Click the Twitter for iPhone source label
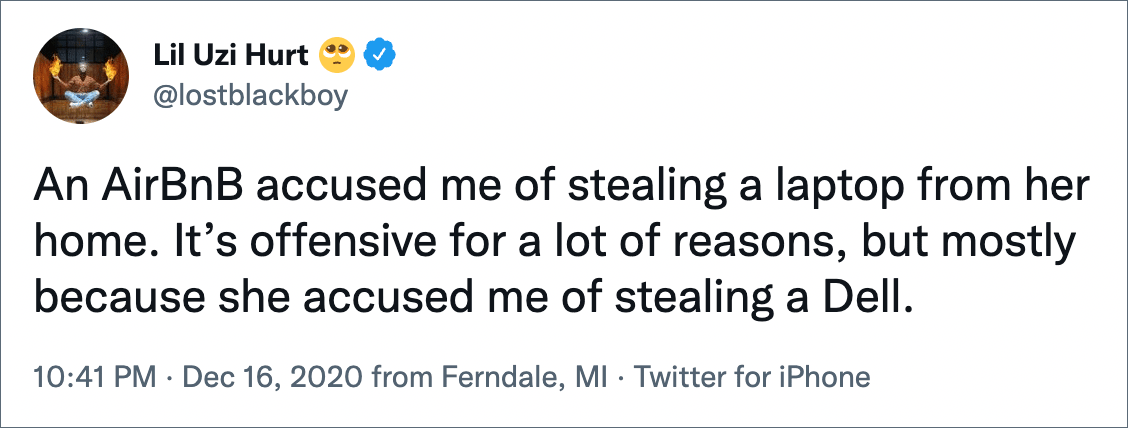The image size is (1128, 428). (750, 376)
